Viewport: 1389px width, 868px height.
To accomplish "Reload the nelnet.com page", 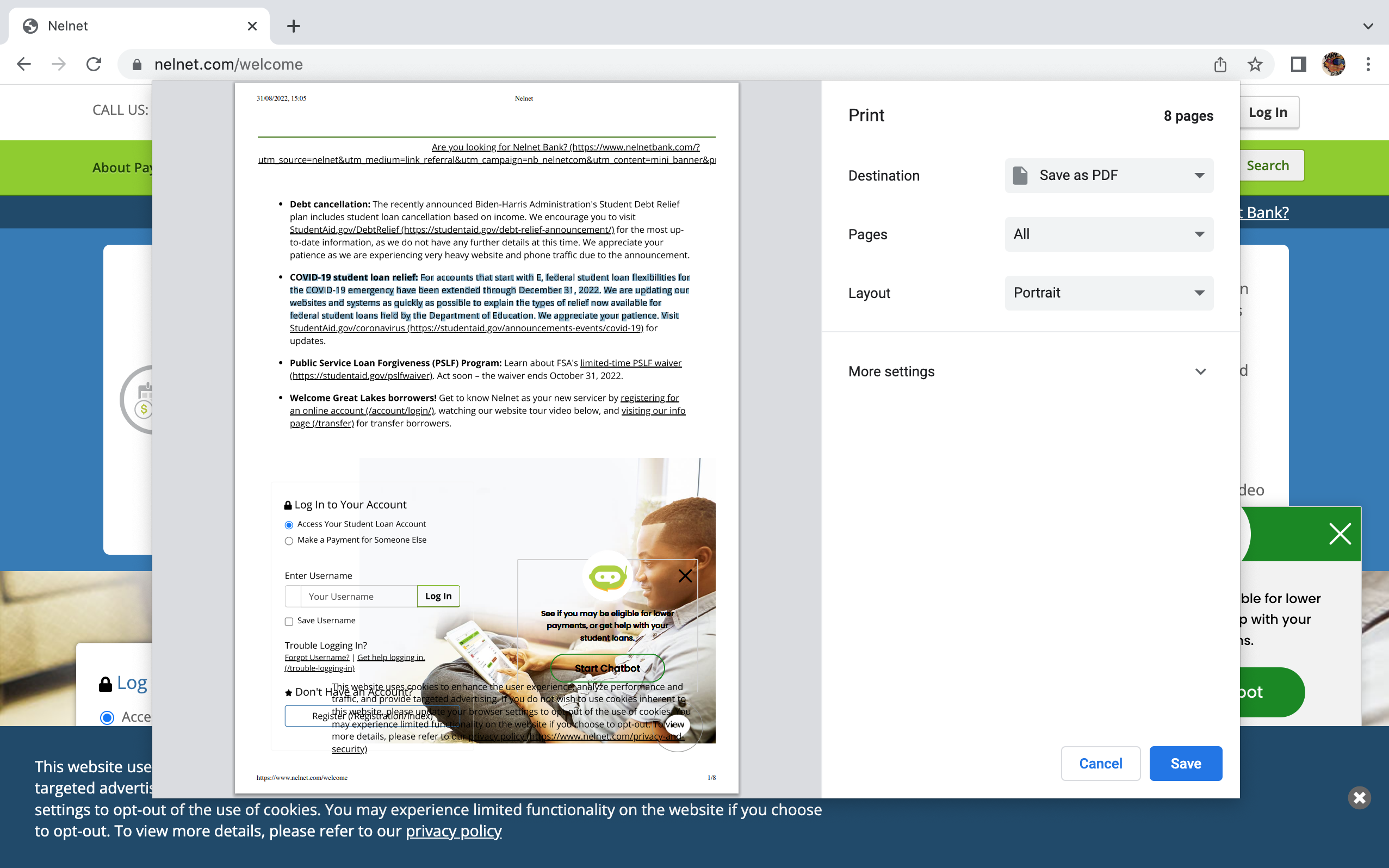I will click(x=94, y=64).
